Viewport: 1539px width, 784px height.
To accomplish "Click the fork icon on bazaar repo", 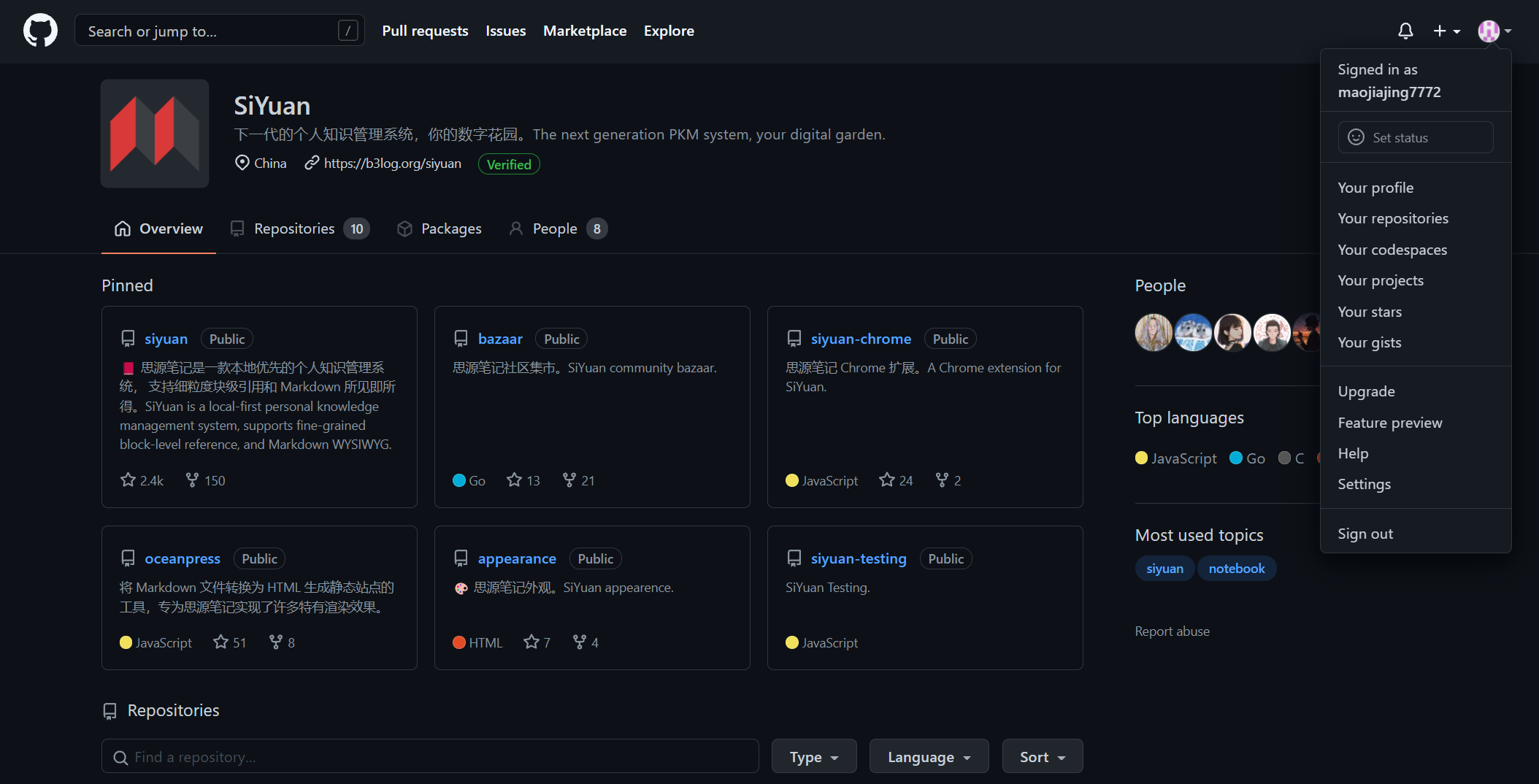I will (569, 480).
